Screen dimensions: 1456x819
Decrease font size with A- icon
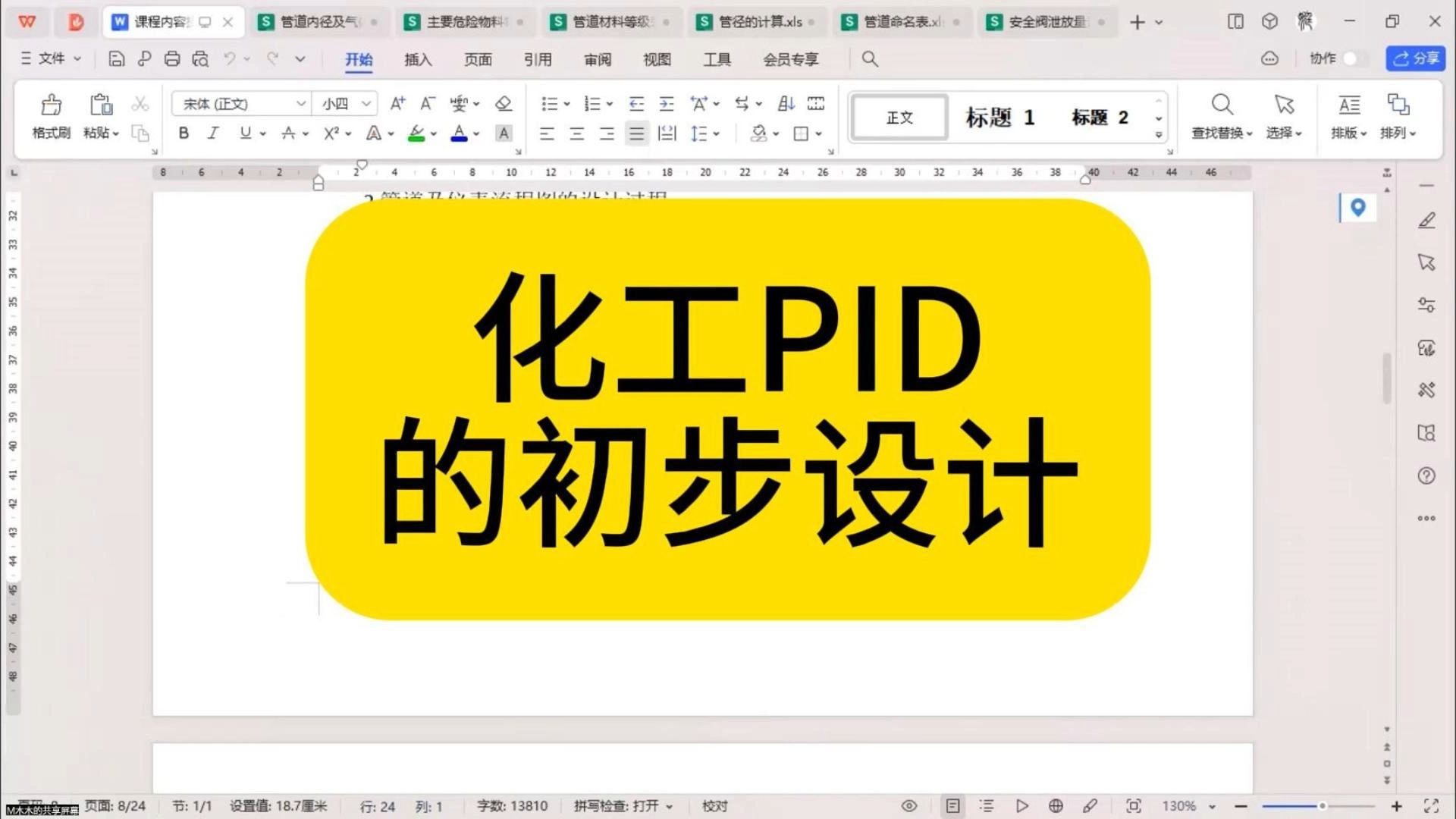tap(428, 103)
